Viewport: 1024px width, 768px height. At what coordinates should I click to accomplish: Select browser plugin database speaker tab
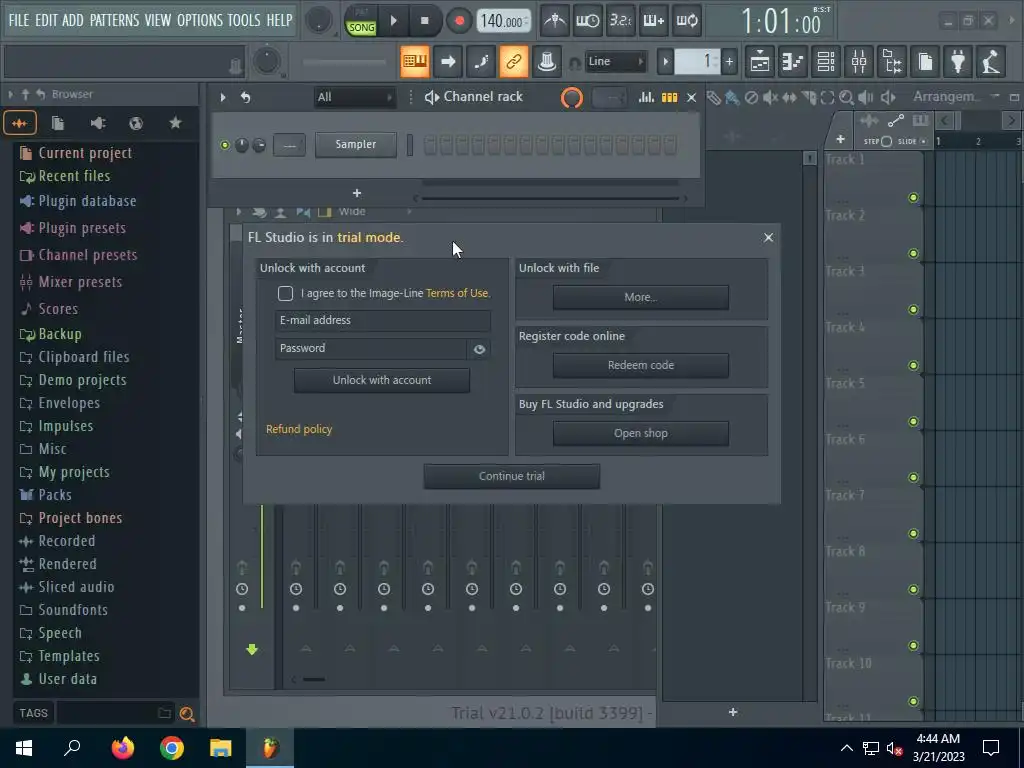[97, 123]
